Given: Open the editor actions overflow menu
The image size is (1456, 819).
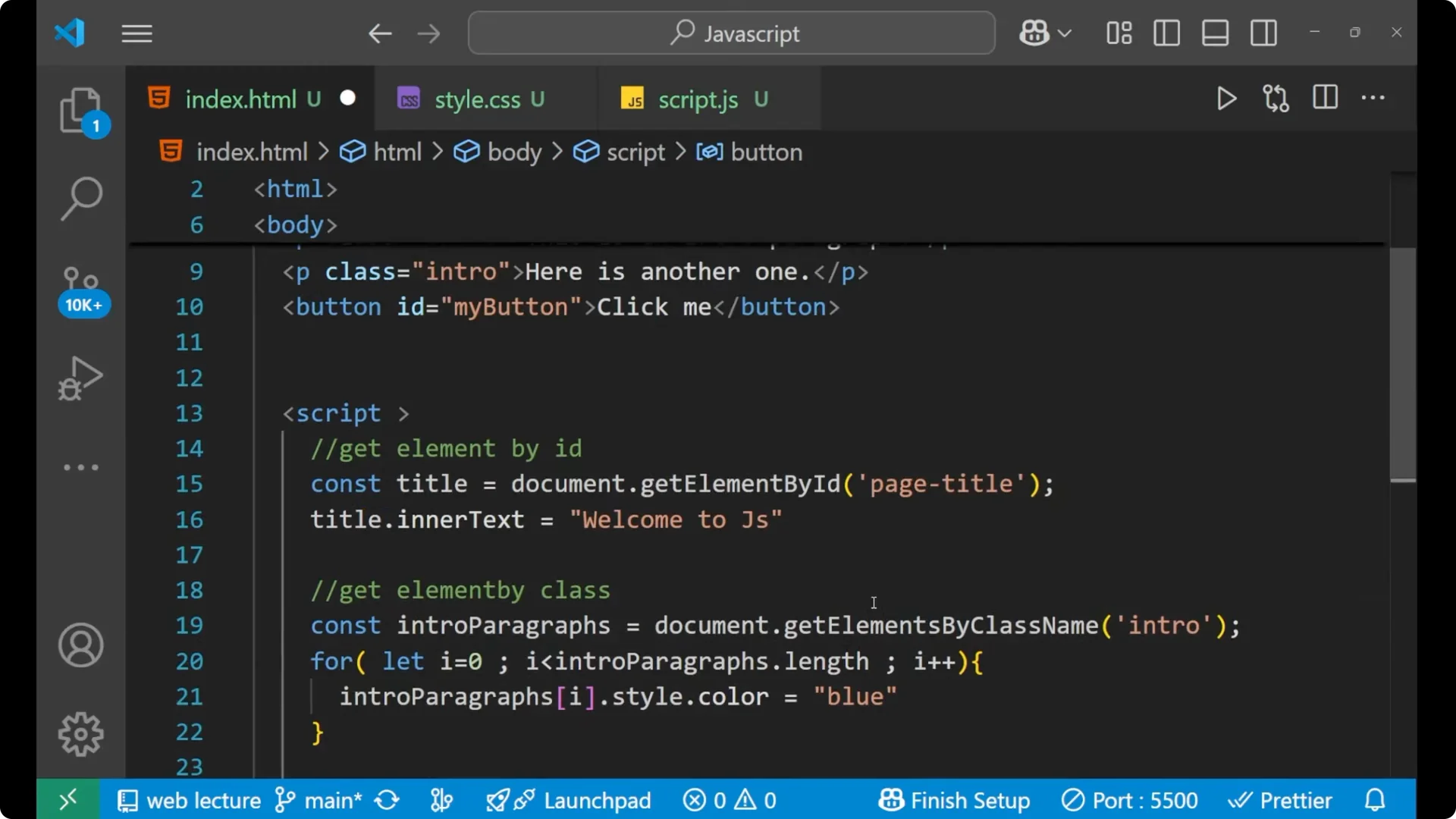Looking at the screenshot, I should point(1374,99).
